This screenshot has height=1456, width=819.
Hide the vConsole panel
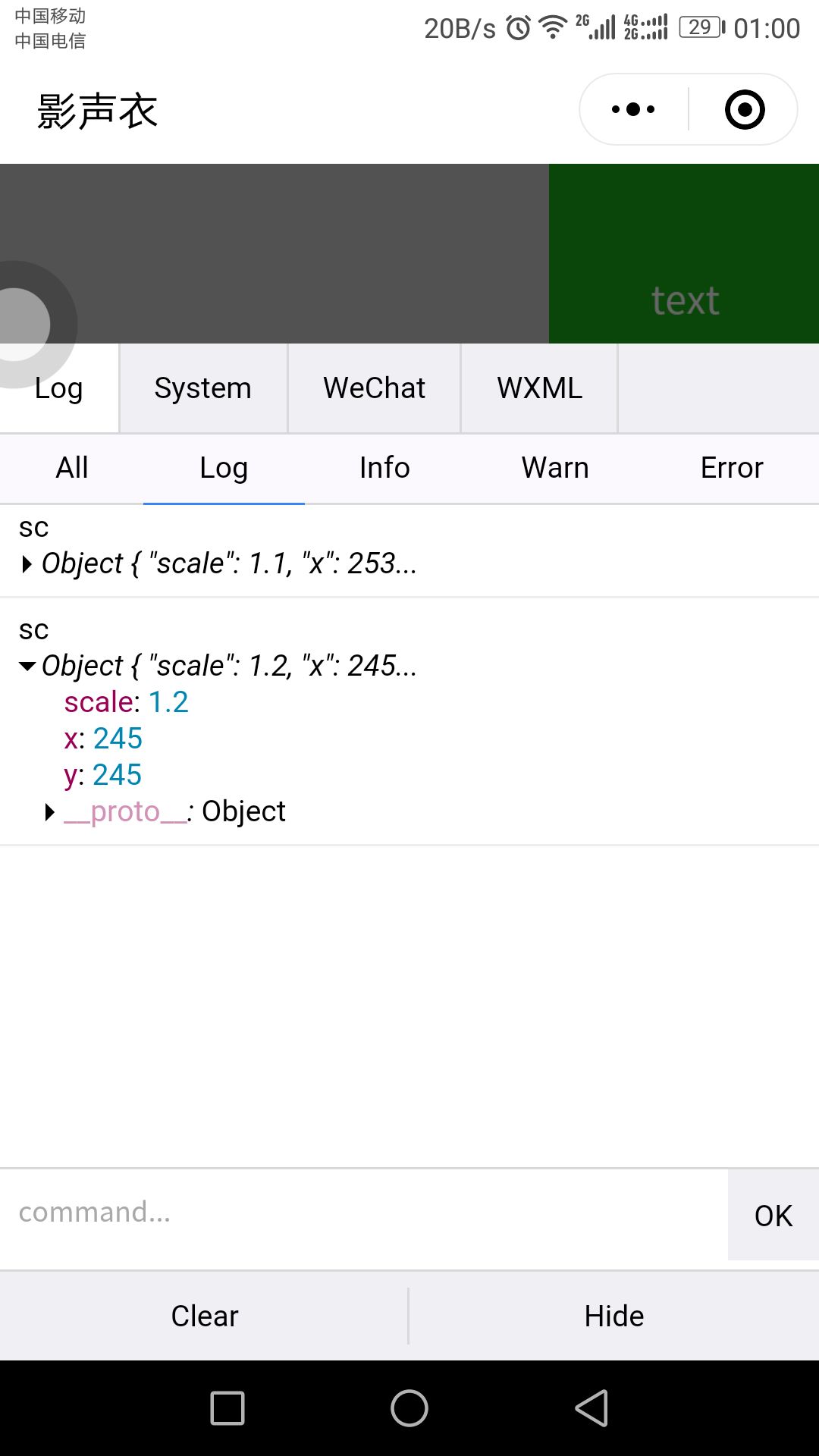[614, 1316]
